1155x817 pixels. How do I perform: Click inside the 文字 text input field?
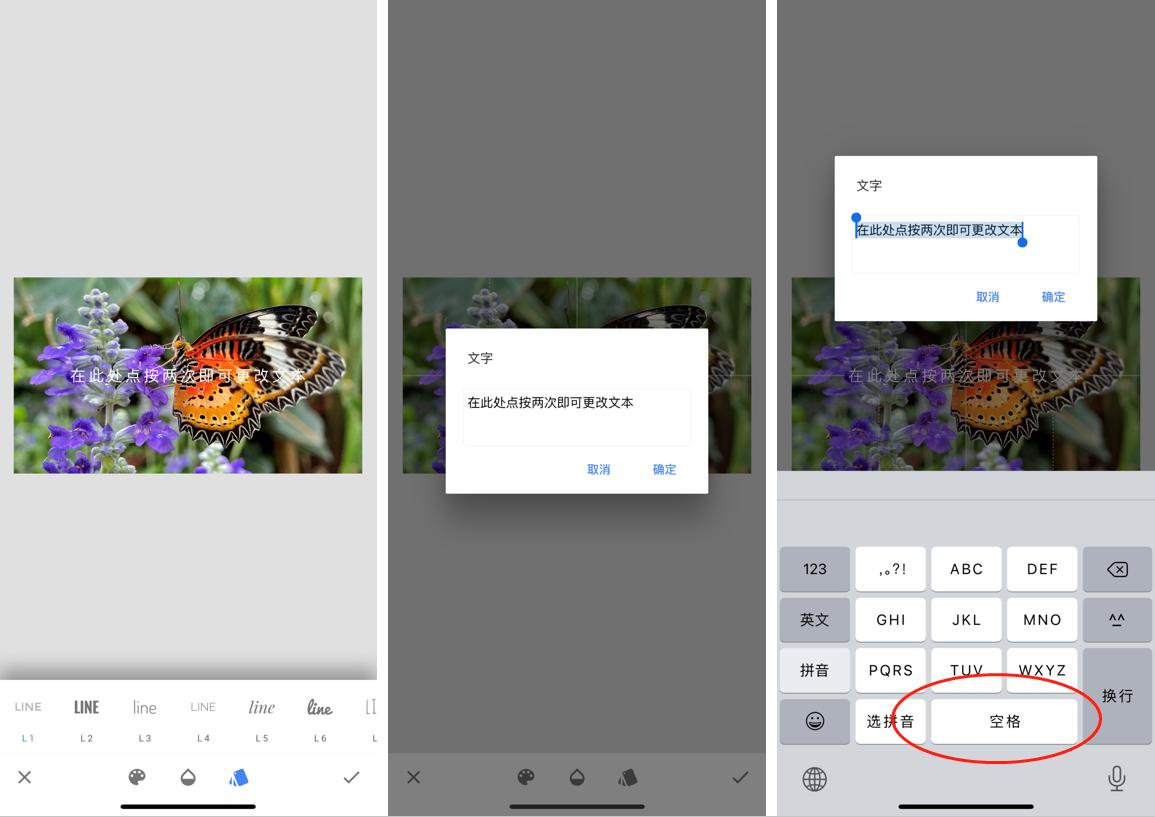click(x=577, y=416)
